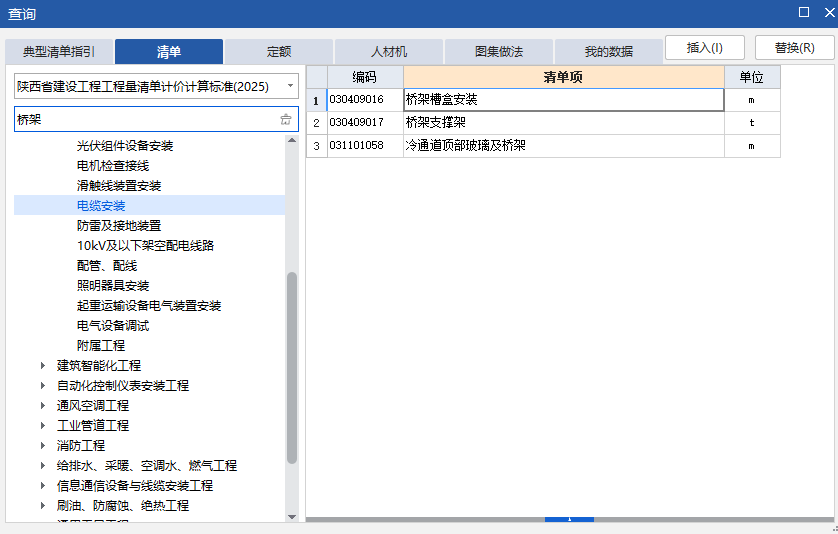Click the tree scrollbar up arrow

292,140
